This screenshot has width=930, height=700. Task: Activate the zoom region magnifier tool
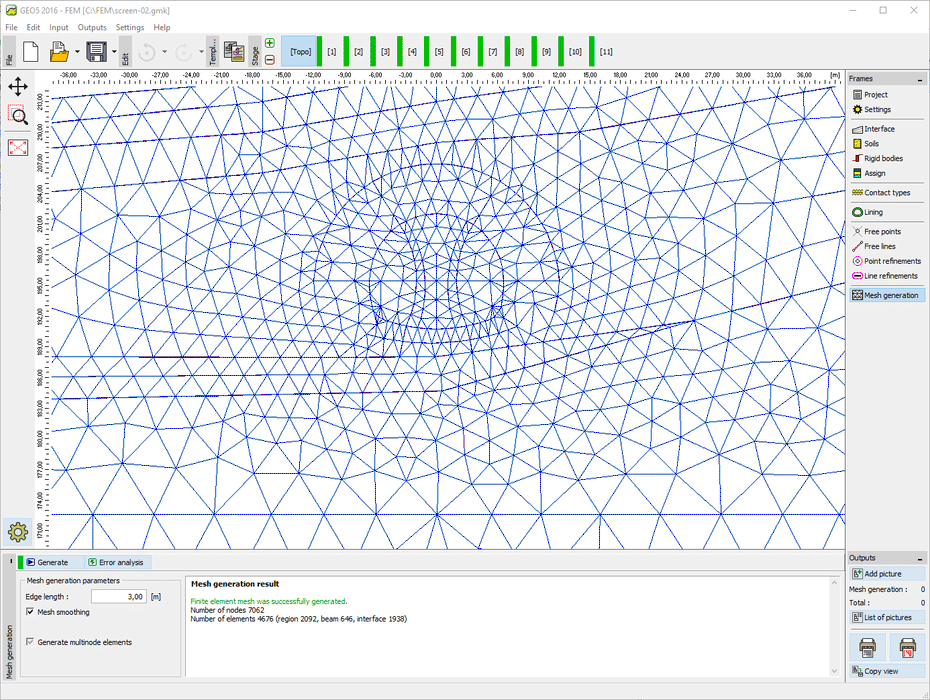[x=18, y=115]
